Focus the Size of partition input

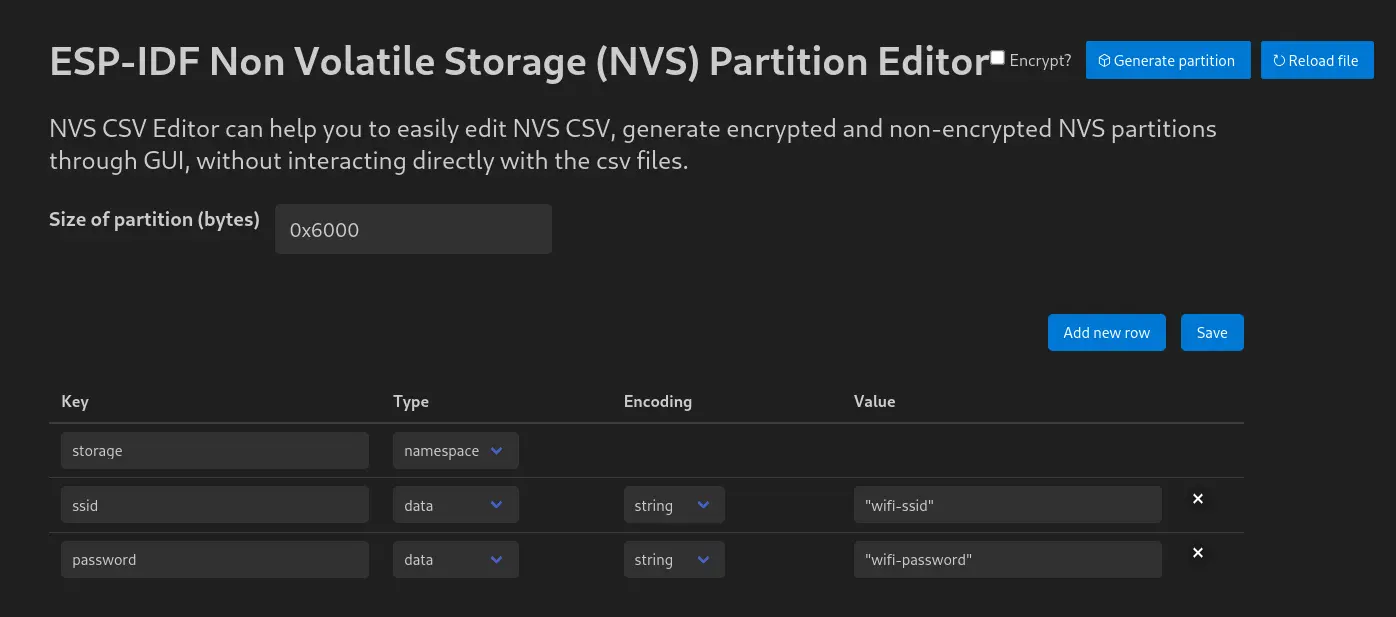[413, 229]
